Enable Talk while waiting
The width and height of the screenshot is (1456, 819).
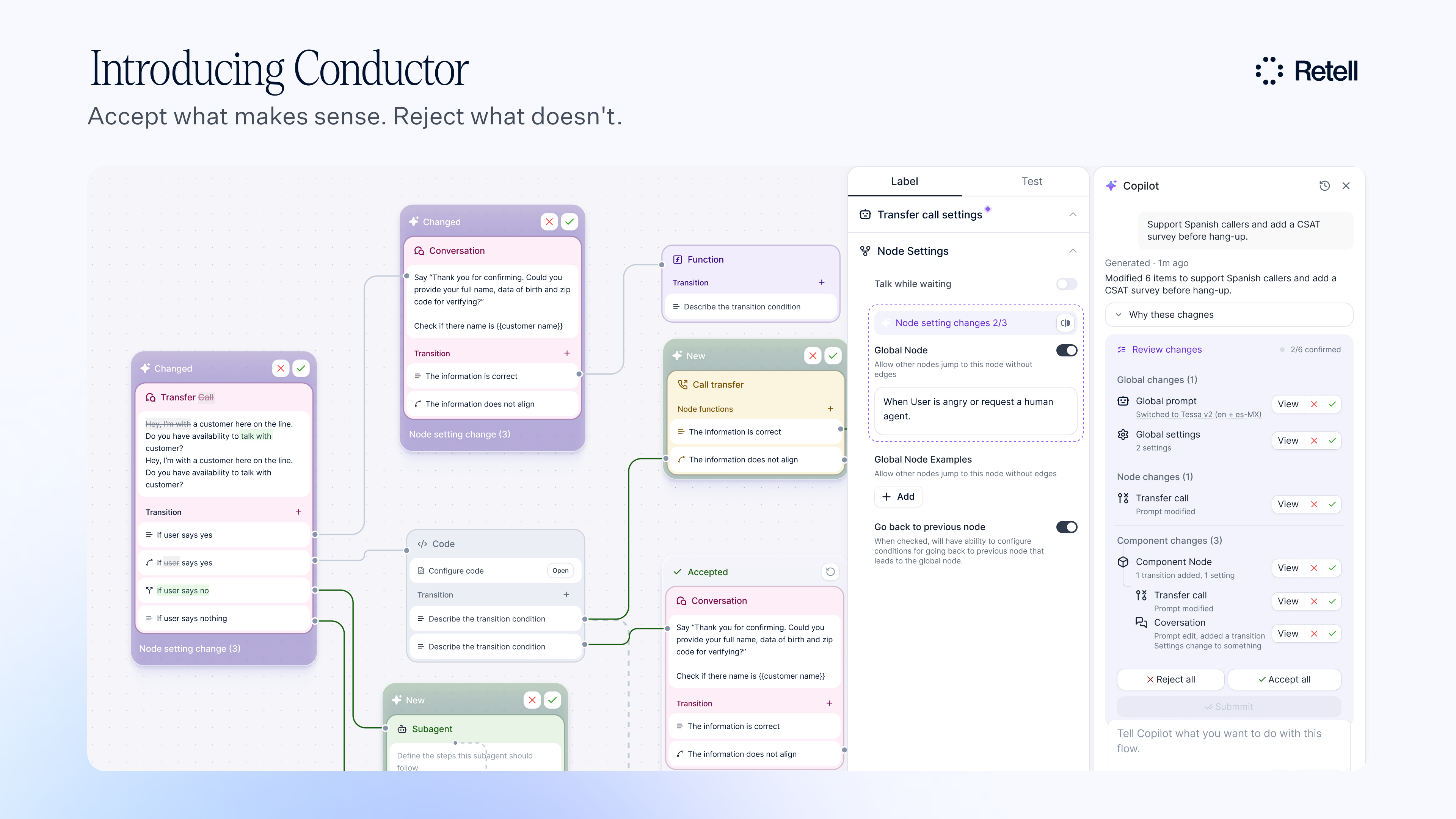tap(1067, 284)
